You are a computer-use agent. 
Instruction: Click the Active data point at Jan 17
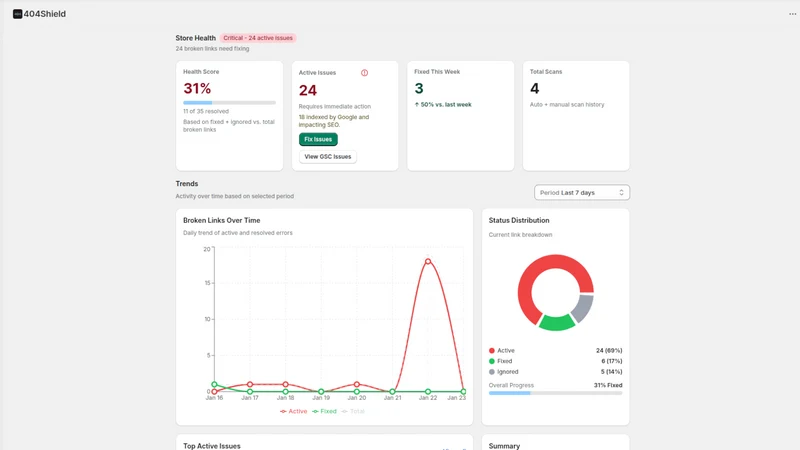click(249, 384)
